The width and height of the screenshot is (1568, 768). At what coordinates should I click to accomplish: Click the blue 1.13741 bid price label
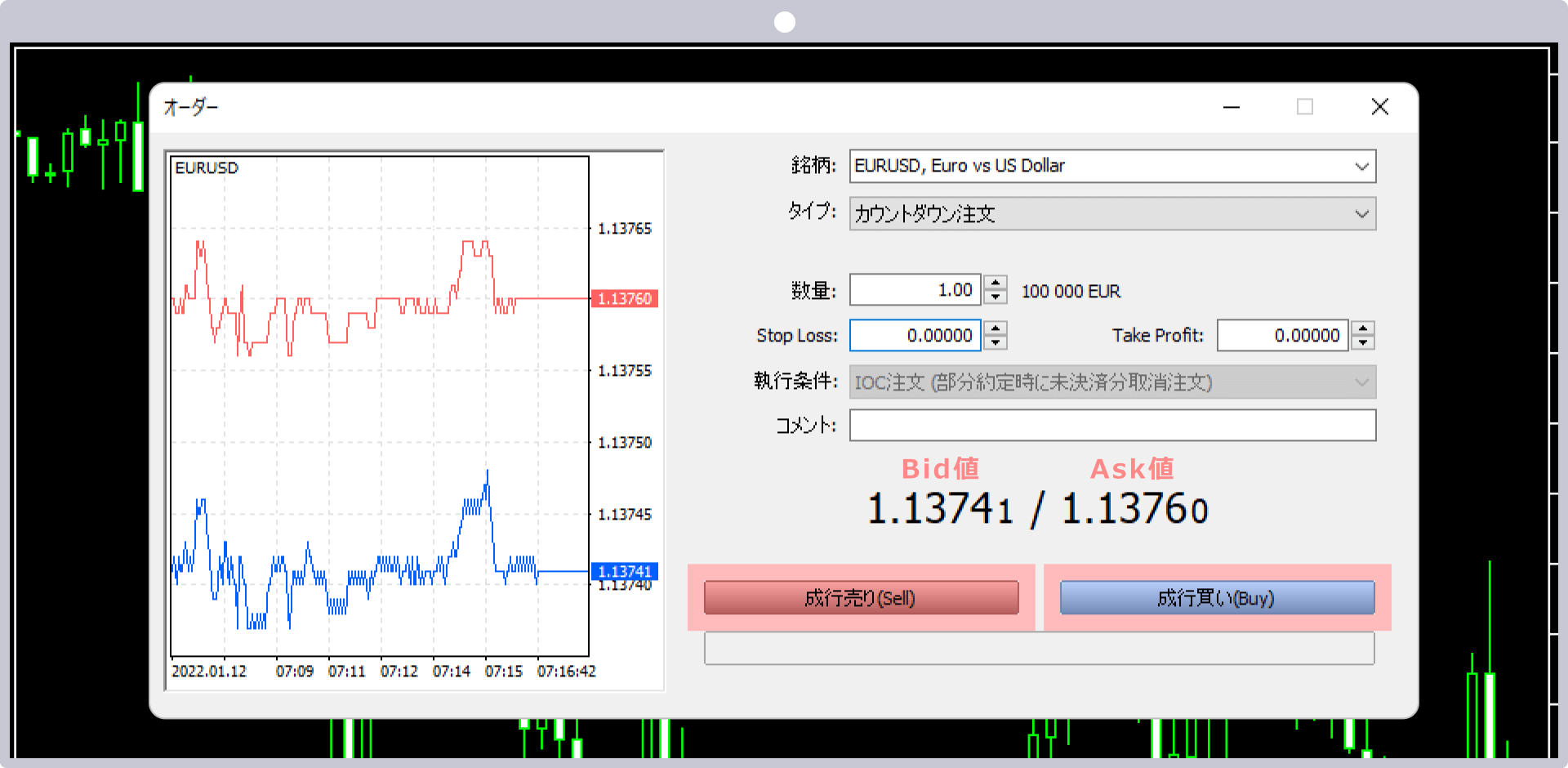tap(625, 572)
